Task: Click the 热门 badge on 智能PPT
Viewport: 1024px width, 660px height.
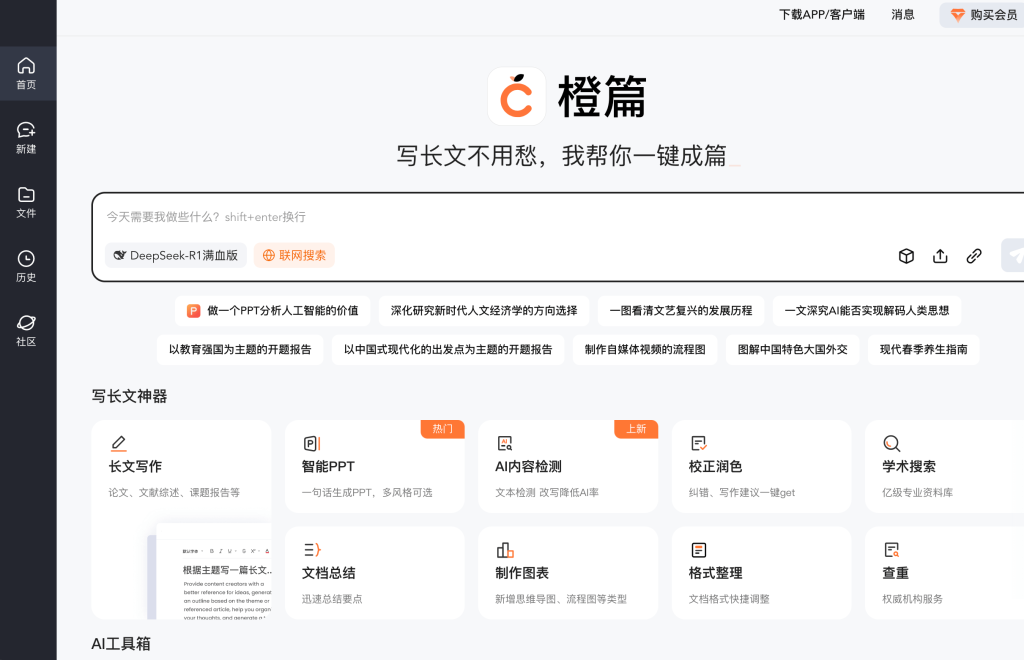Action: (442, 429)
